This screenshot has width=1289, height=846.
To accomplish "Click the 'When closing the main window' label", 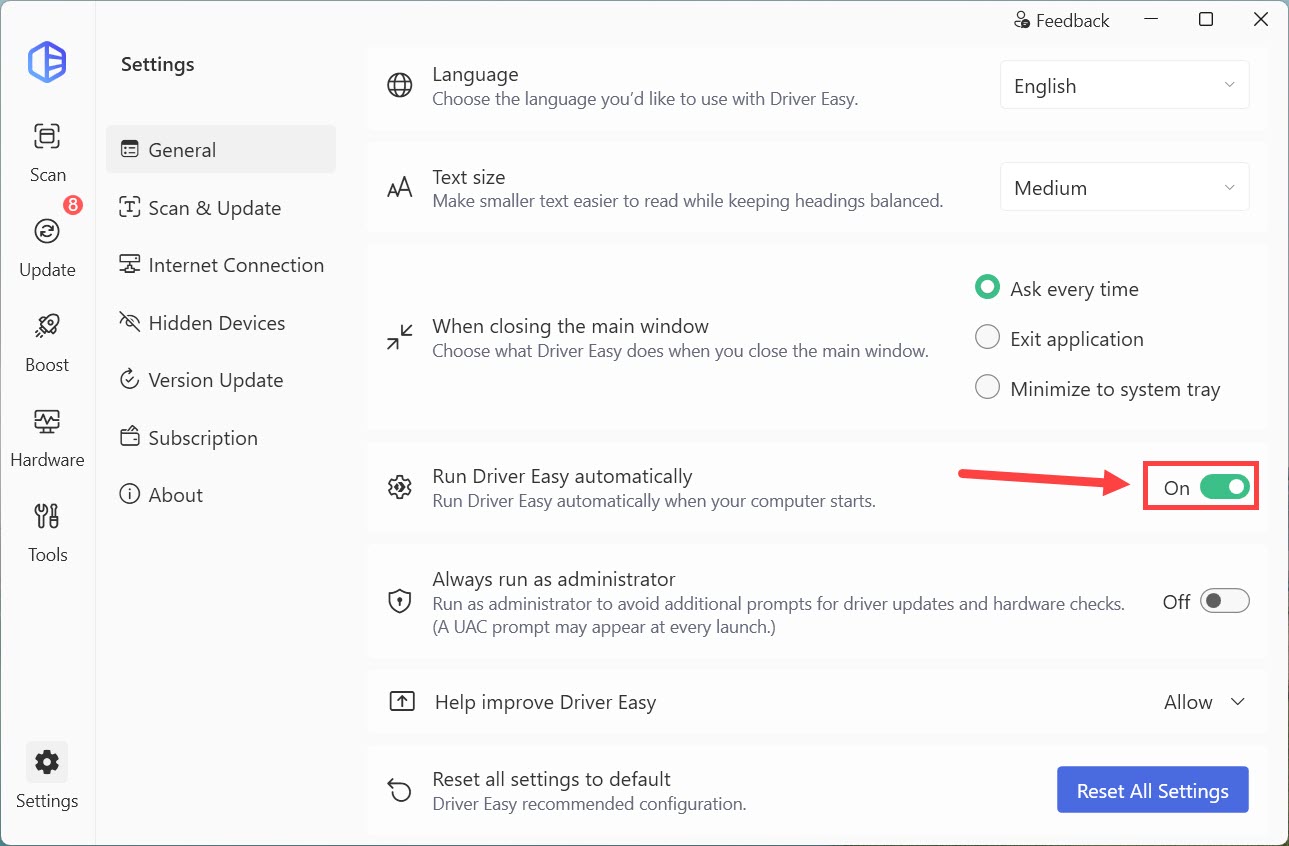I will [x=570, y=326].
